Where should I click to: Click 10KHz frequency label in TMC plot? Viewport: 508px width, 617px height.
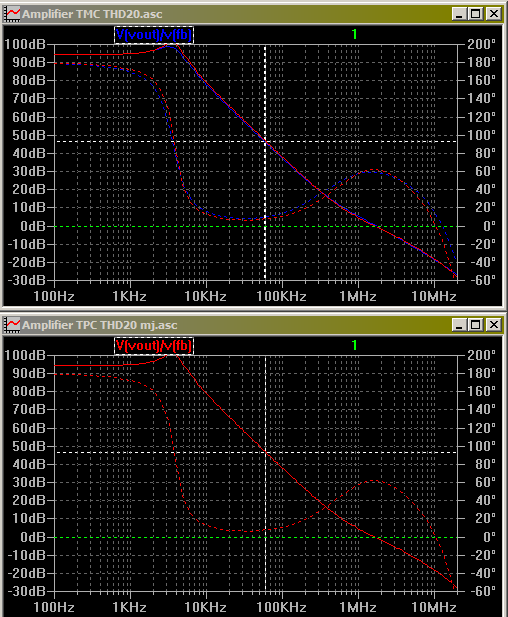coord(205,296)
